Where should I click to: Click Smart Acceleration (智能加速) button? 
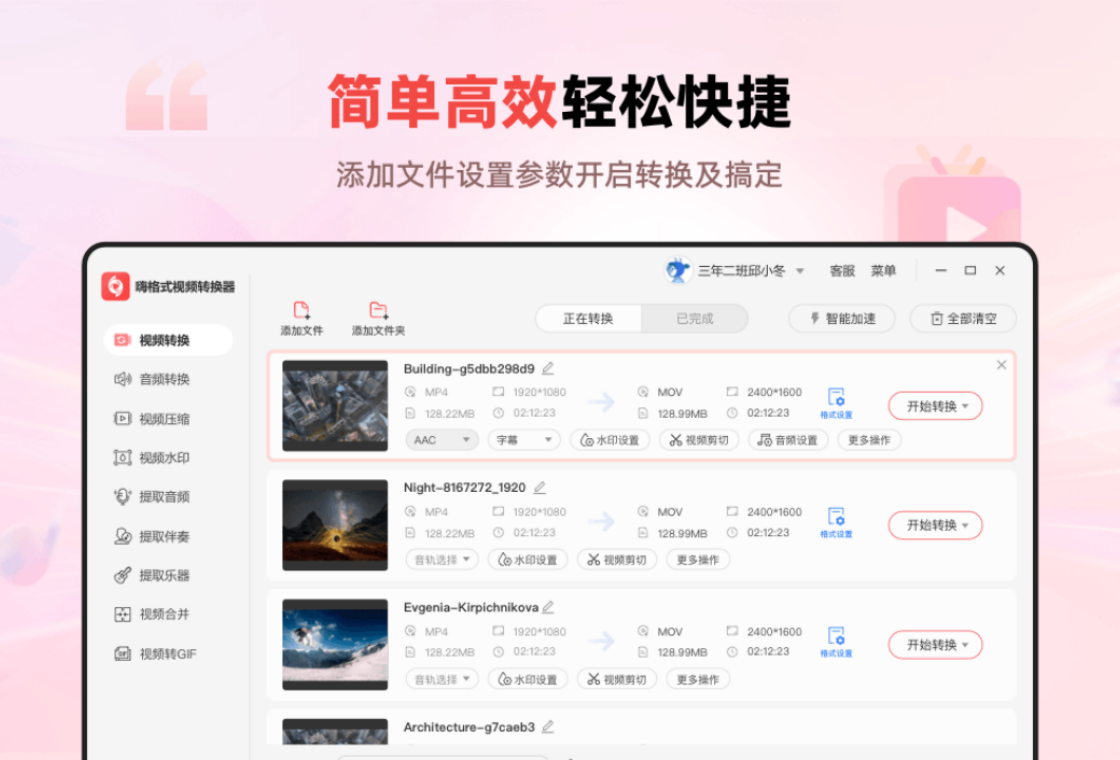[x=841, y=319]
